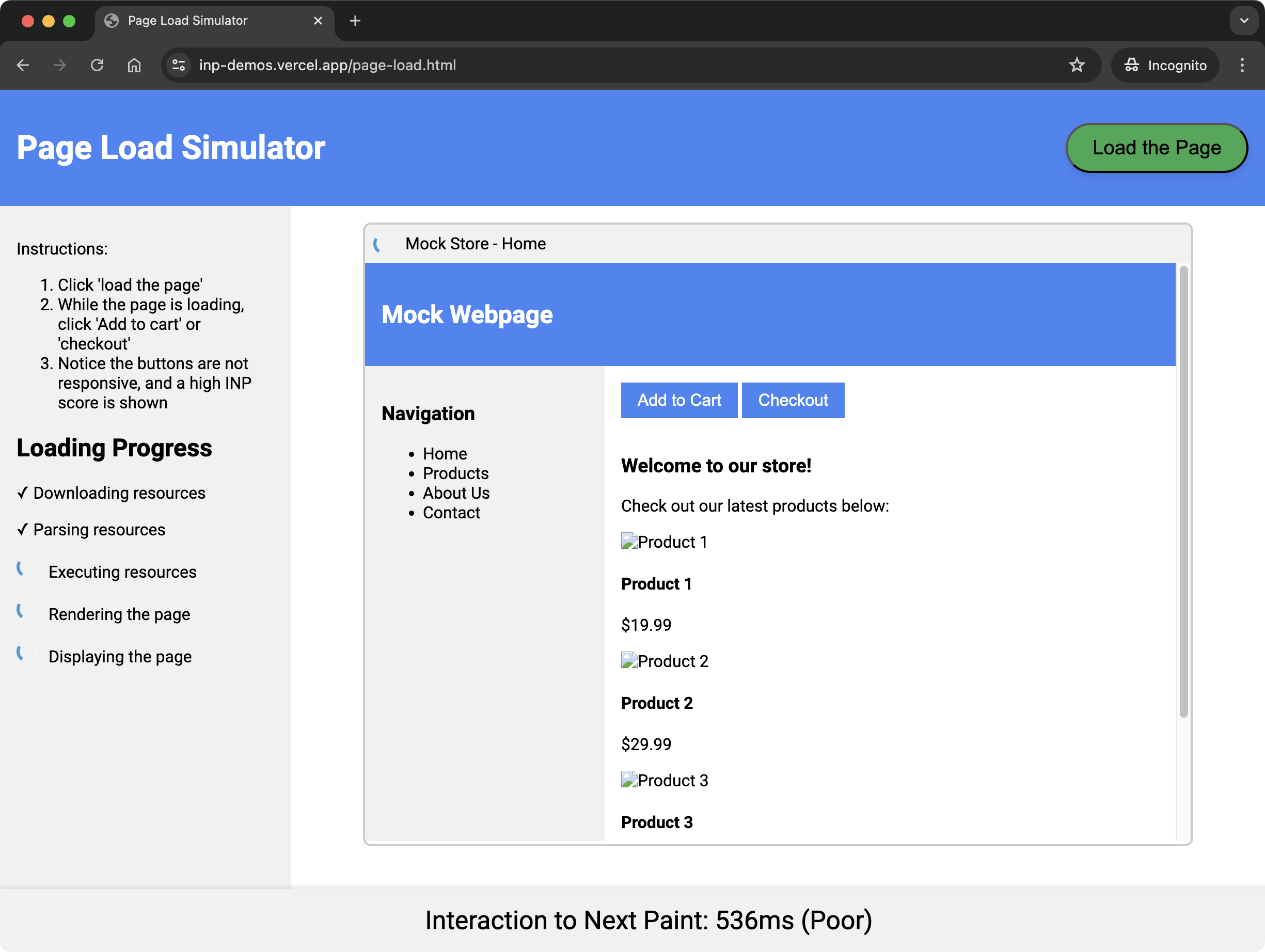
Task: Click the 'Load the Page' button
Action: [x=1156, y=148]
